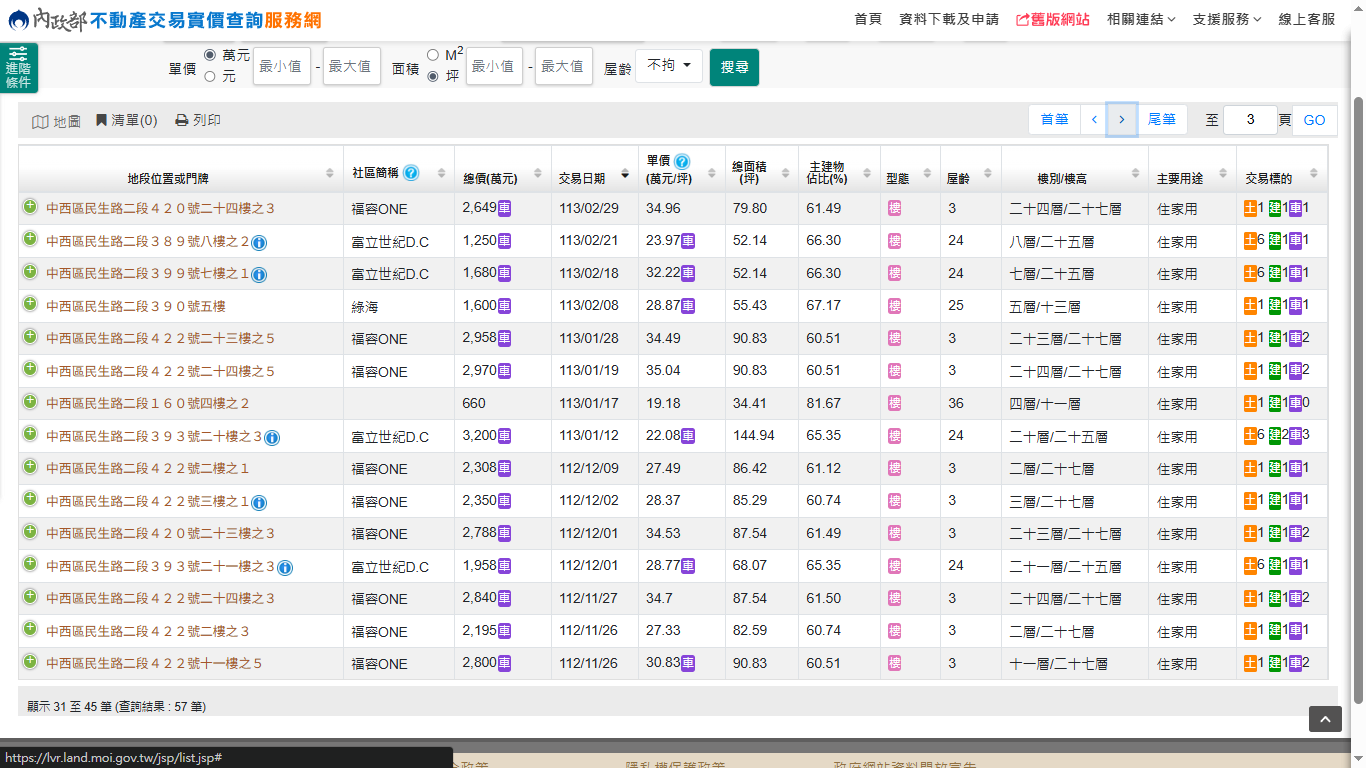Screen dimensions: 1366x768
Task: Select 坪 area unit radio
Action: tap(433, 76)
